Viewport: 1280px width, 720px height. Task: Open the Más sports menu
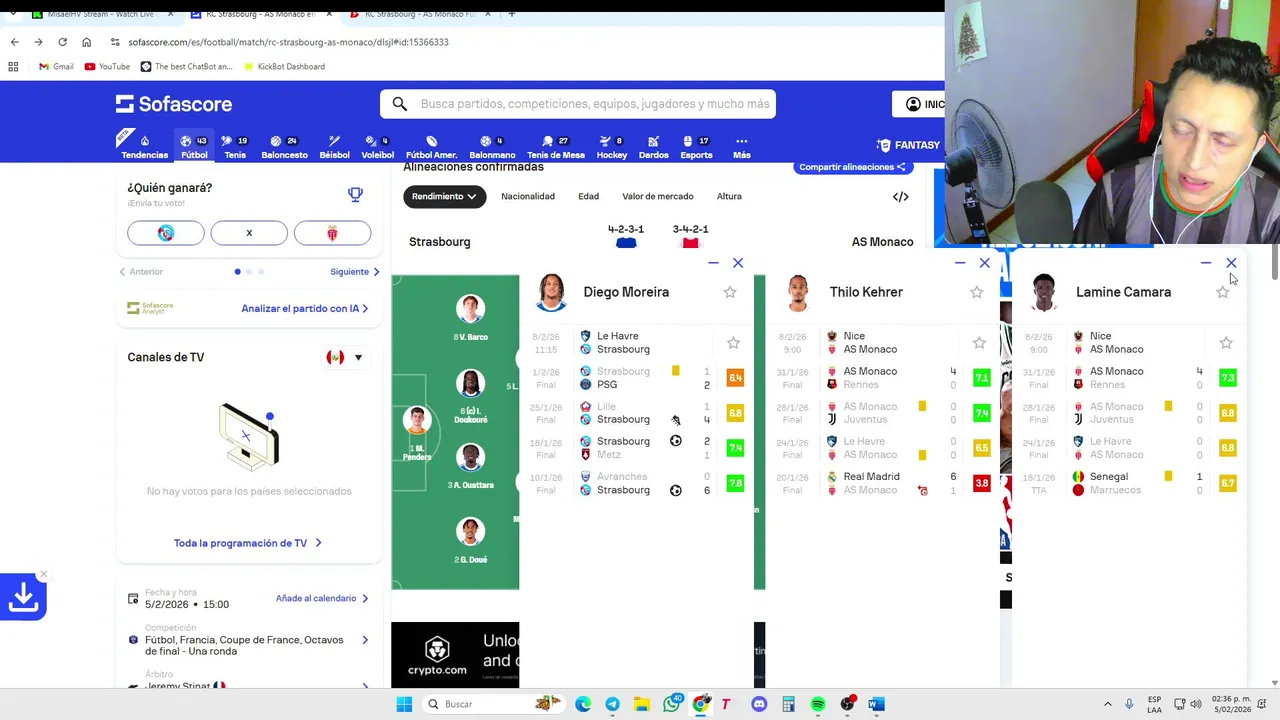pos(741,147)
